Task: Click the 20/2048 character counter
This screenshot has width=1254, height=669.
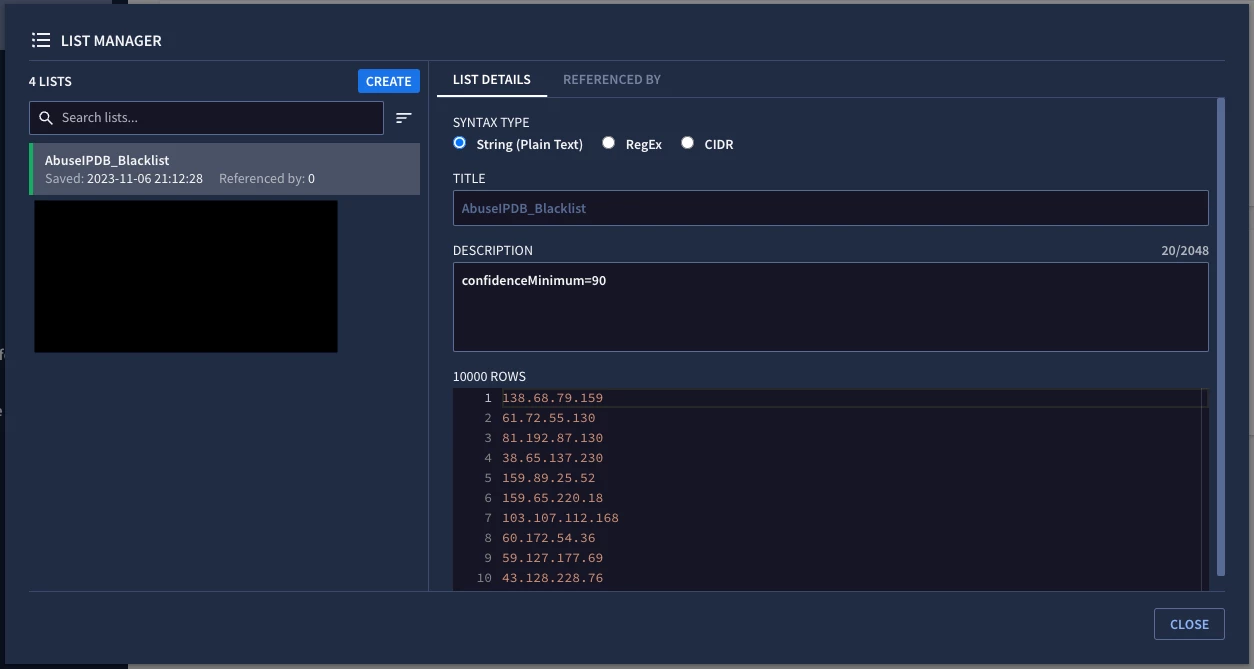Action: tap(1184, 250)
